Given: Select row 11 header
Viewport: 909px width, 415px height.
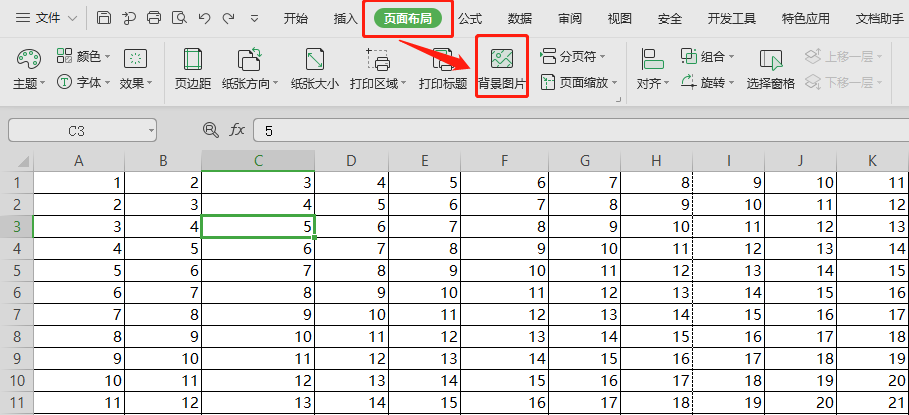Looking at the screenshot, I should point(17,402).
